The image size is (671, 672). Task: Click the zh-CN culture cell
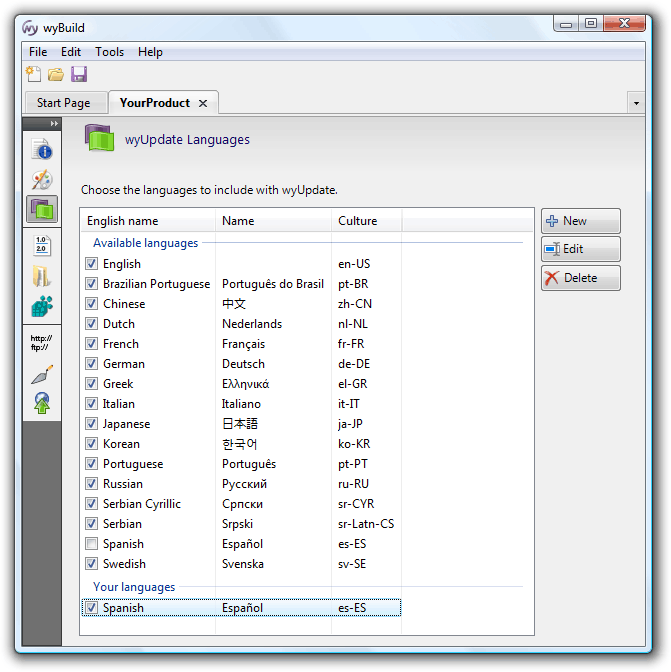coord(355,304)
